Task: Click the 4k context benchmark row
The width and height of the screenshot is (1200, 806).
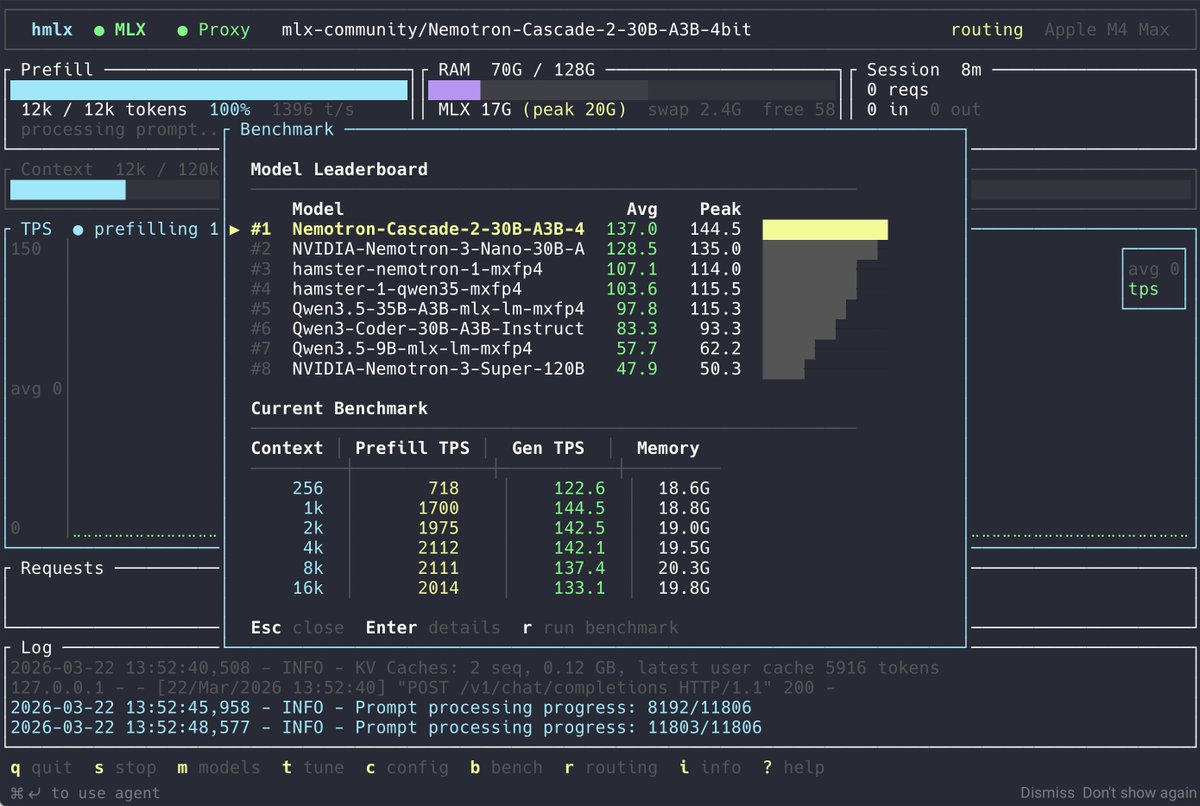Action: click(x=485, y=548)
